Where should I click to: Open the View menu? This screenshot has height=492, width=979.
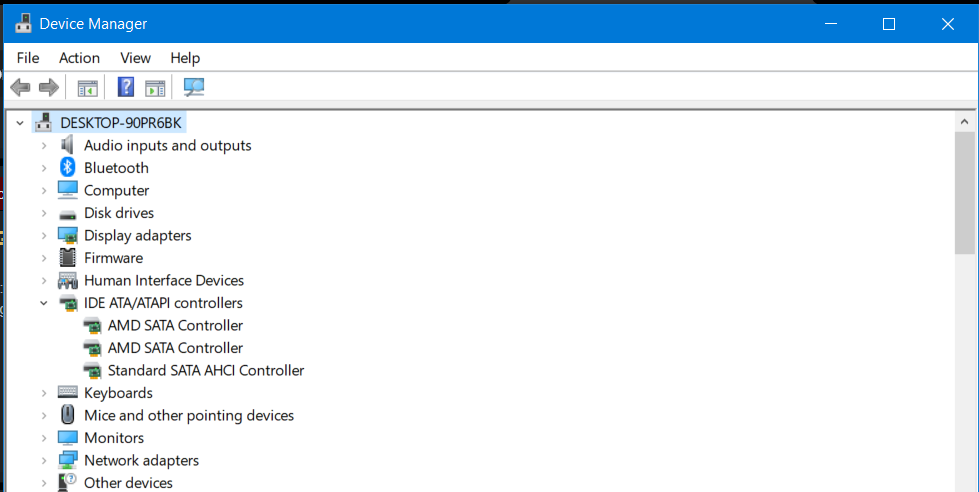[135, 58]
